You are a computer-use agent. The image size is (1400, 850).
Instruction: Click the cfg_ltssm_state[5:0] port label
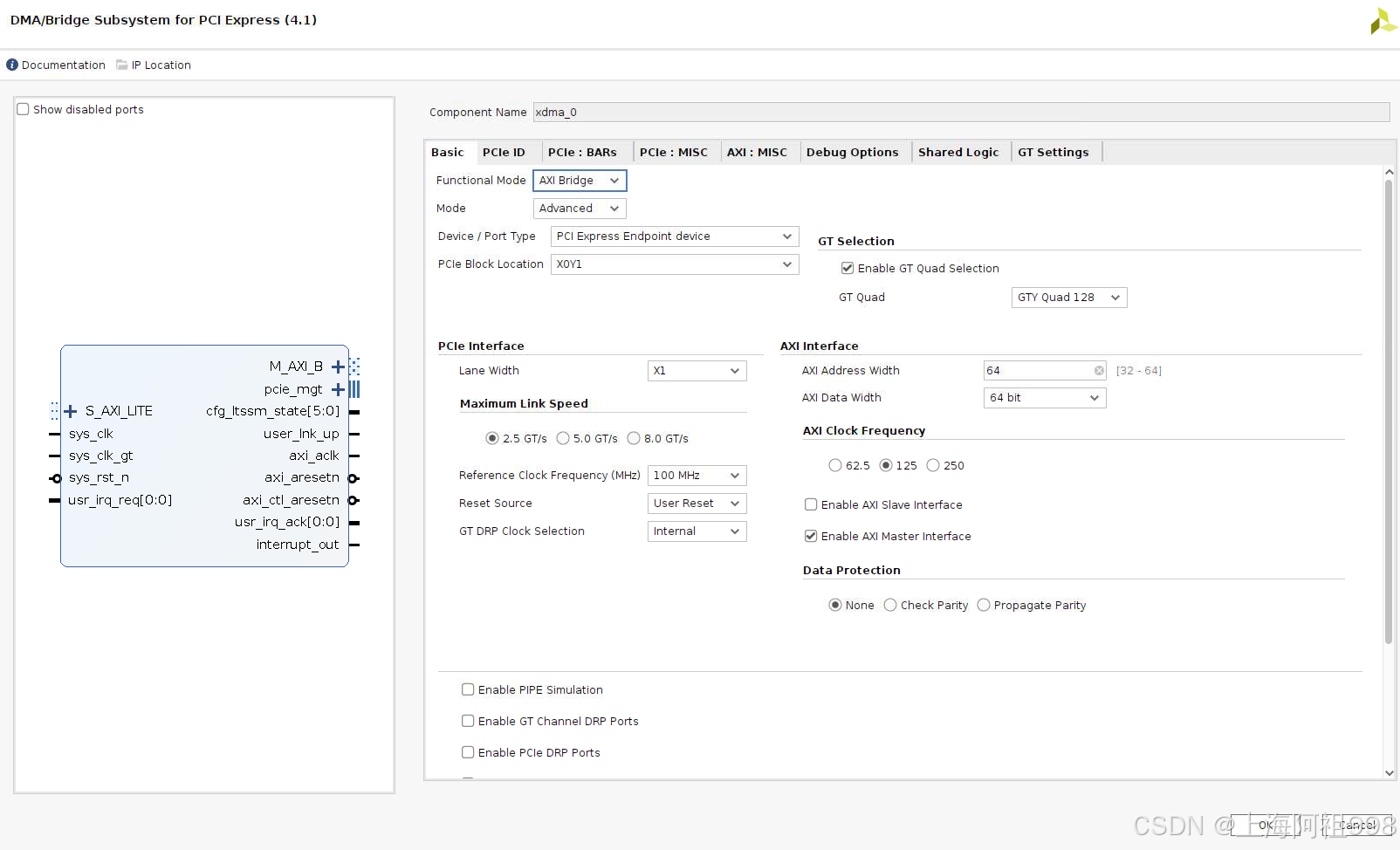pyautogui.click(x=272, y=411)
